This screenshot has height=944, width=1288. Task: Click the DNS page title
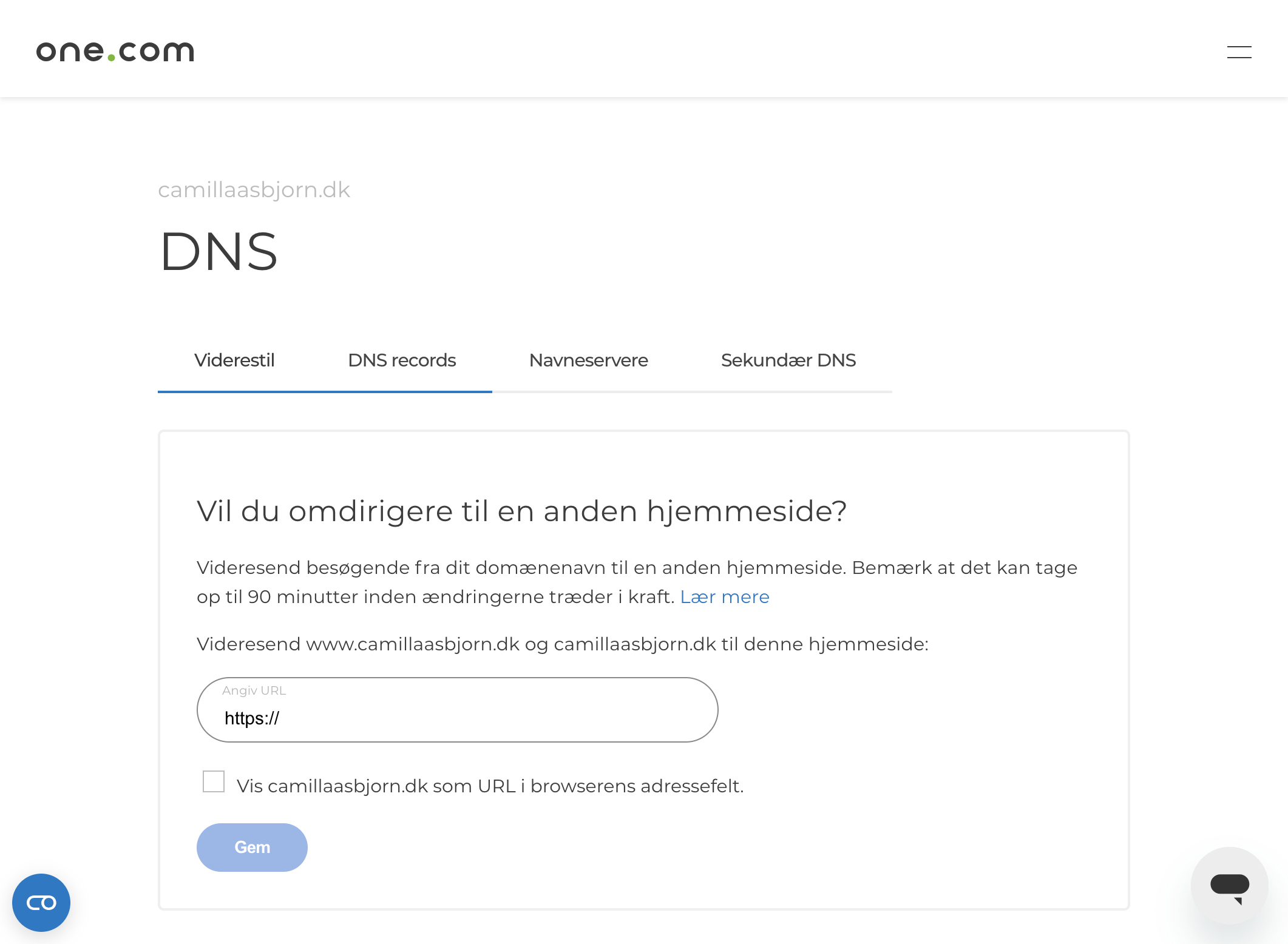[219, 251]
